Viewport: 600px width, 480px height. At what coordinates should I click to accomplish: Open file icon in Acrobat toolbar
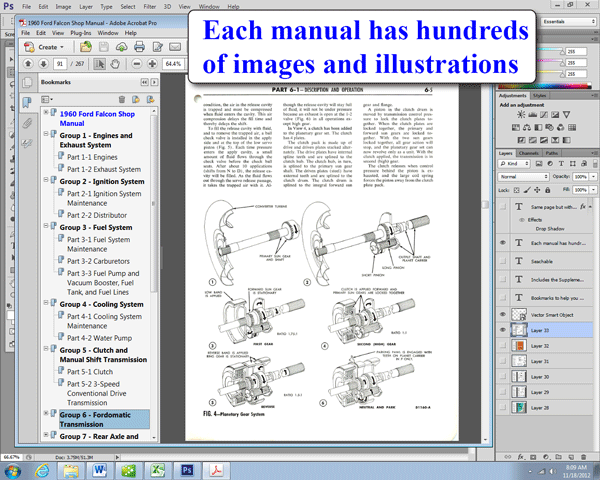coord(86,47)
